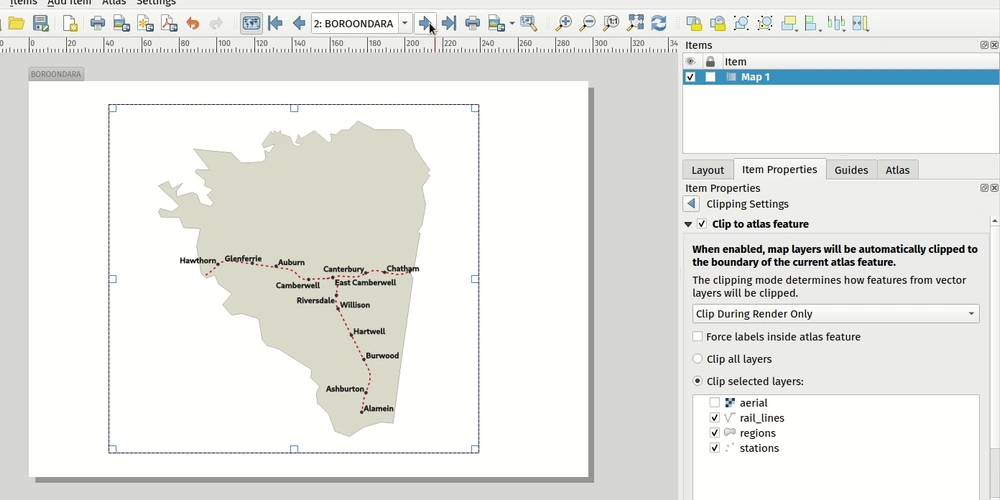The width and height of the screenshot is (1000, 500).
Task: Click the lock column header
Action: coord(710,62)
